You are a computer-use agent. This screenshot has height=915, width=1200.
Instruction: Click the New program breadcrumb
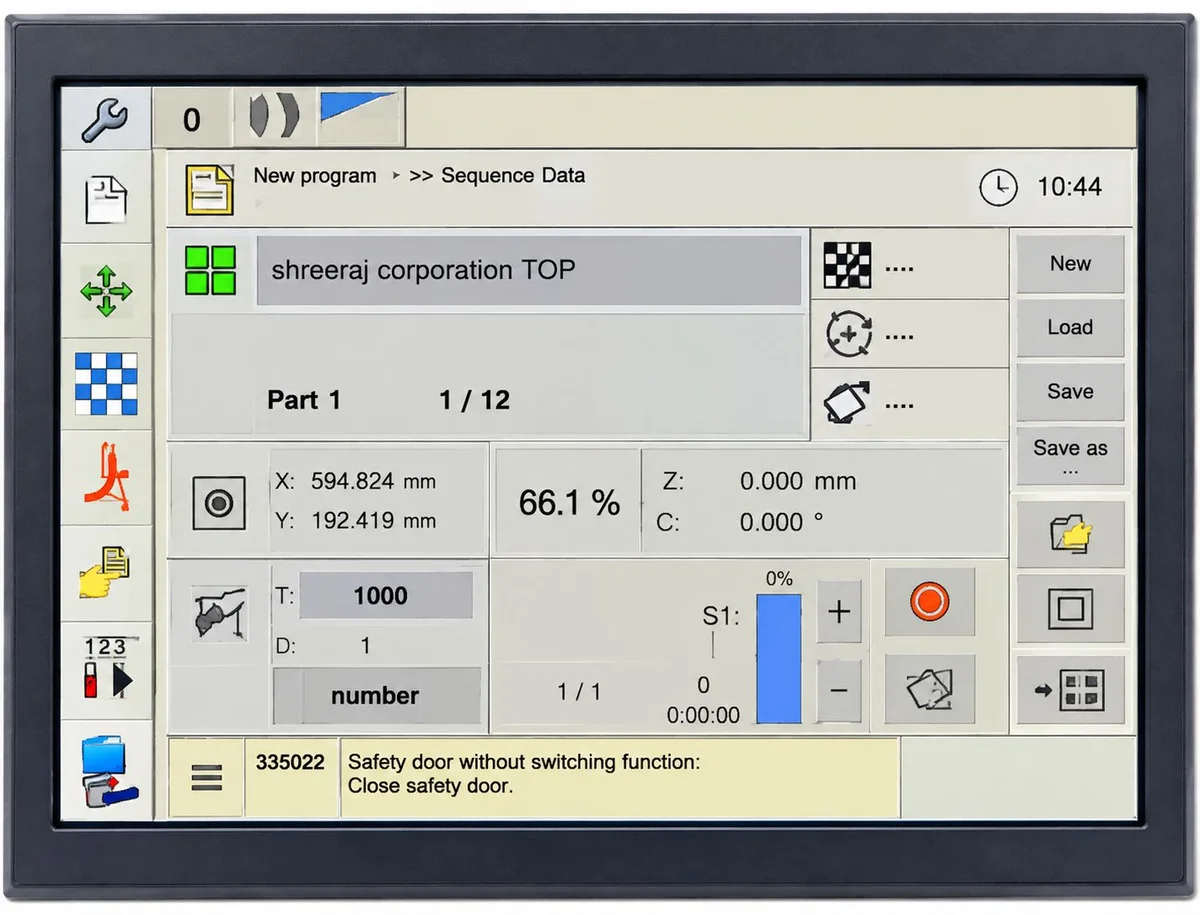point(315,176)
